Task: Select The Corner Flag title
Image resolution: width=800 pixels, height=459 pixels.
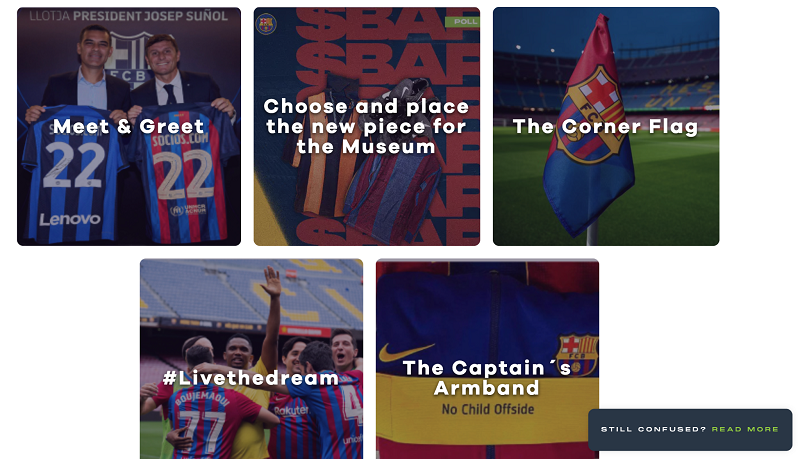Action: 605,126
